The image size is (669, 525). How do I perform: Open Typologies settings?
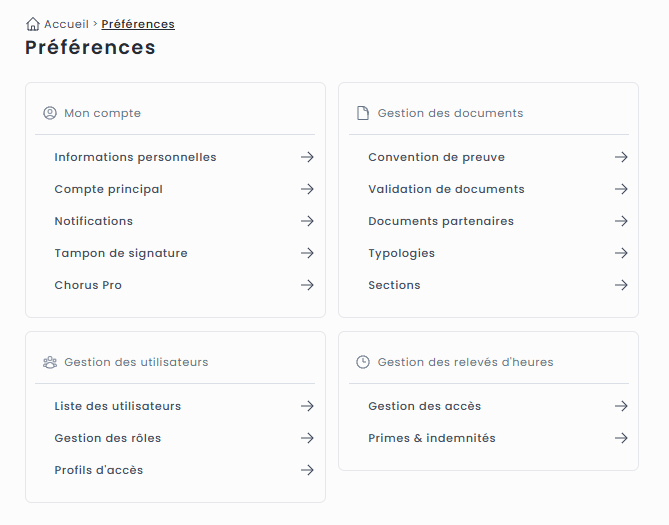[401, 253]
